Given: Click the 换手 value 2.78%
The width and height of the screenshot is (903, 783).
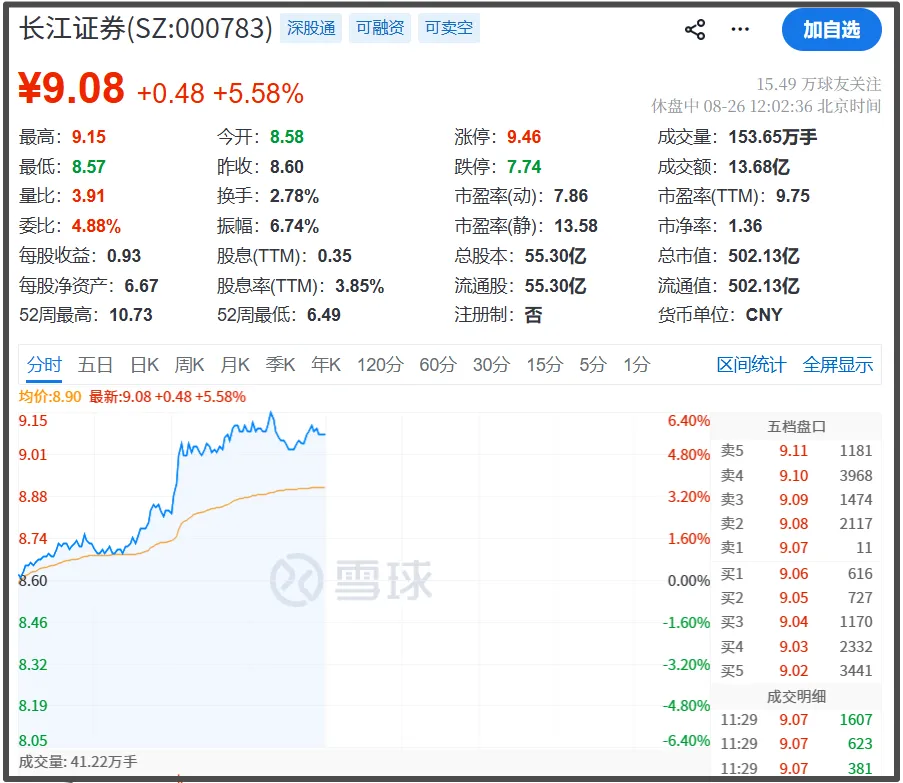Looking at the screenshot, I should 294,196.
